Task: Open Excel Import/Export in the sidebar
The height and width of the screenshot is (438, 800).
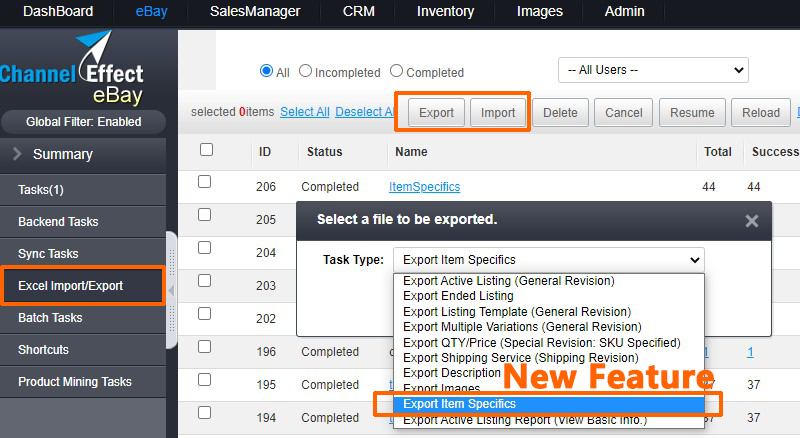Action: point(83,286)
